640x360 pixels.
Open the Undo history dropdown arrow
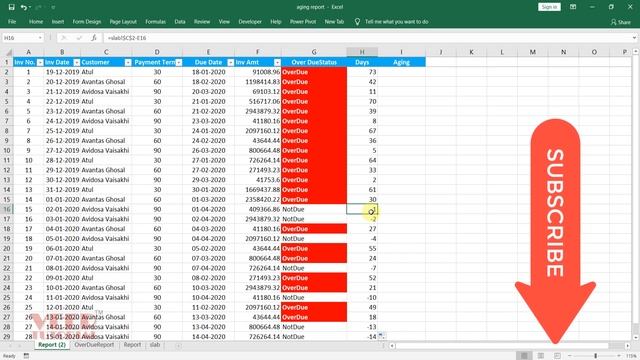30,7
